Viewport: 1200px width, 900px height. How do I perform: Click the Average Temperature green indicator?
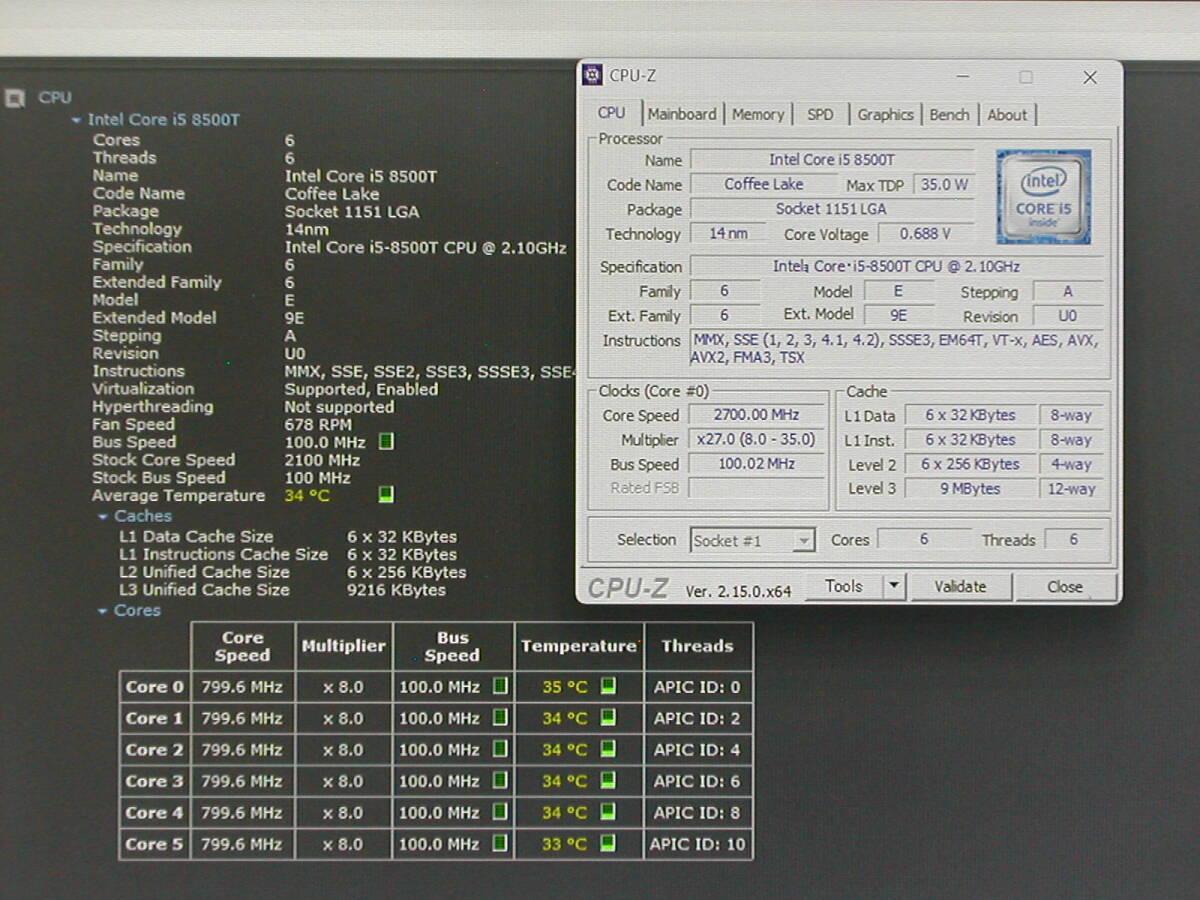click(386, 495)
